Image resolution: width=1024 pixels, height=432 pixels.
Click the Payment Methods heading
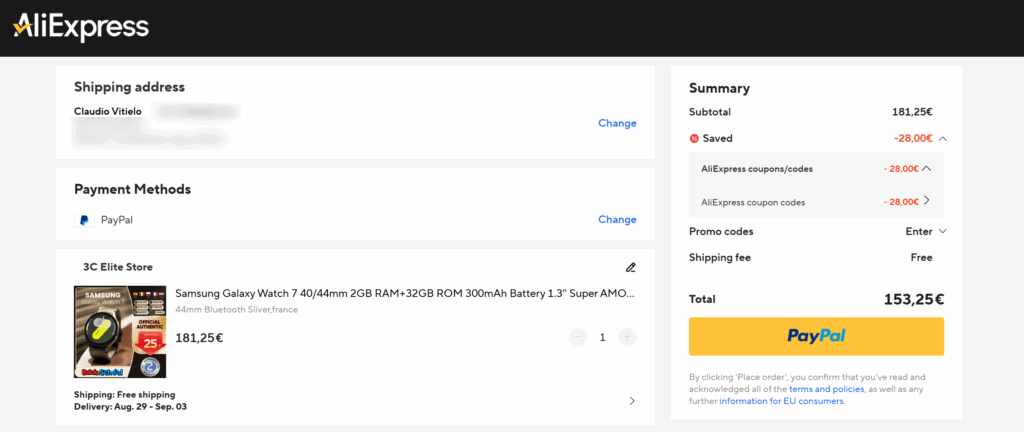tap(133, 189)
